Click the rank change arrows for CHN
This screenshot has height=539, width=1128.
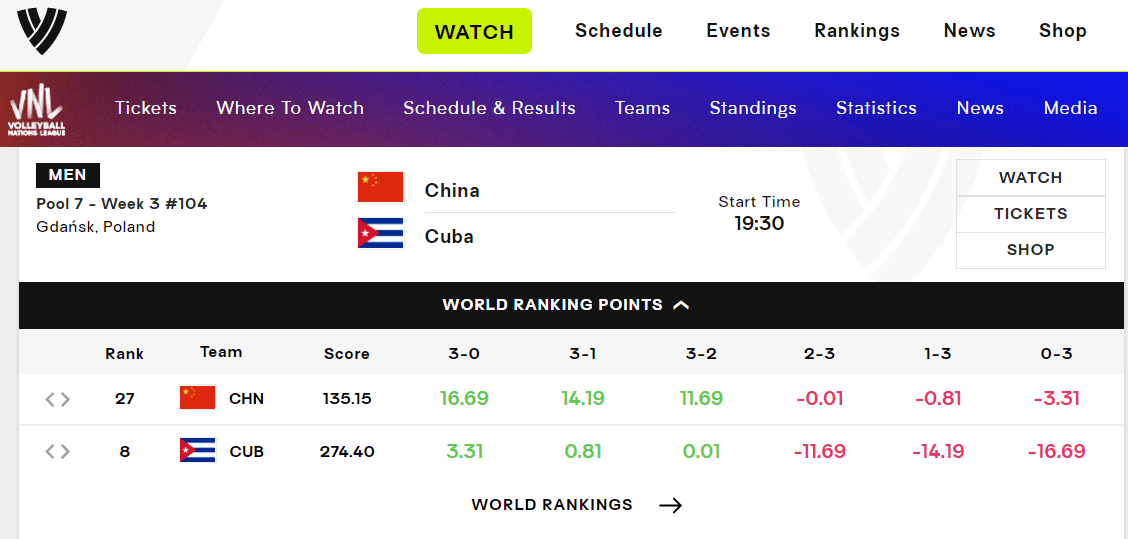58,399
